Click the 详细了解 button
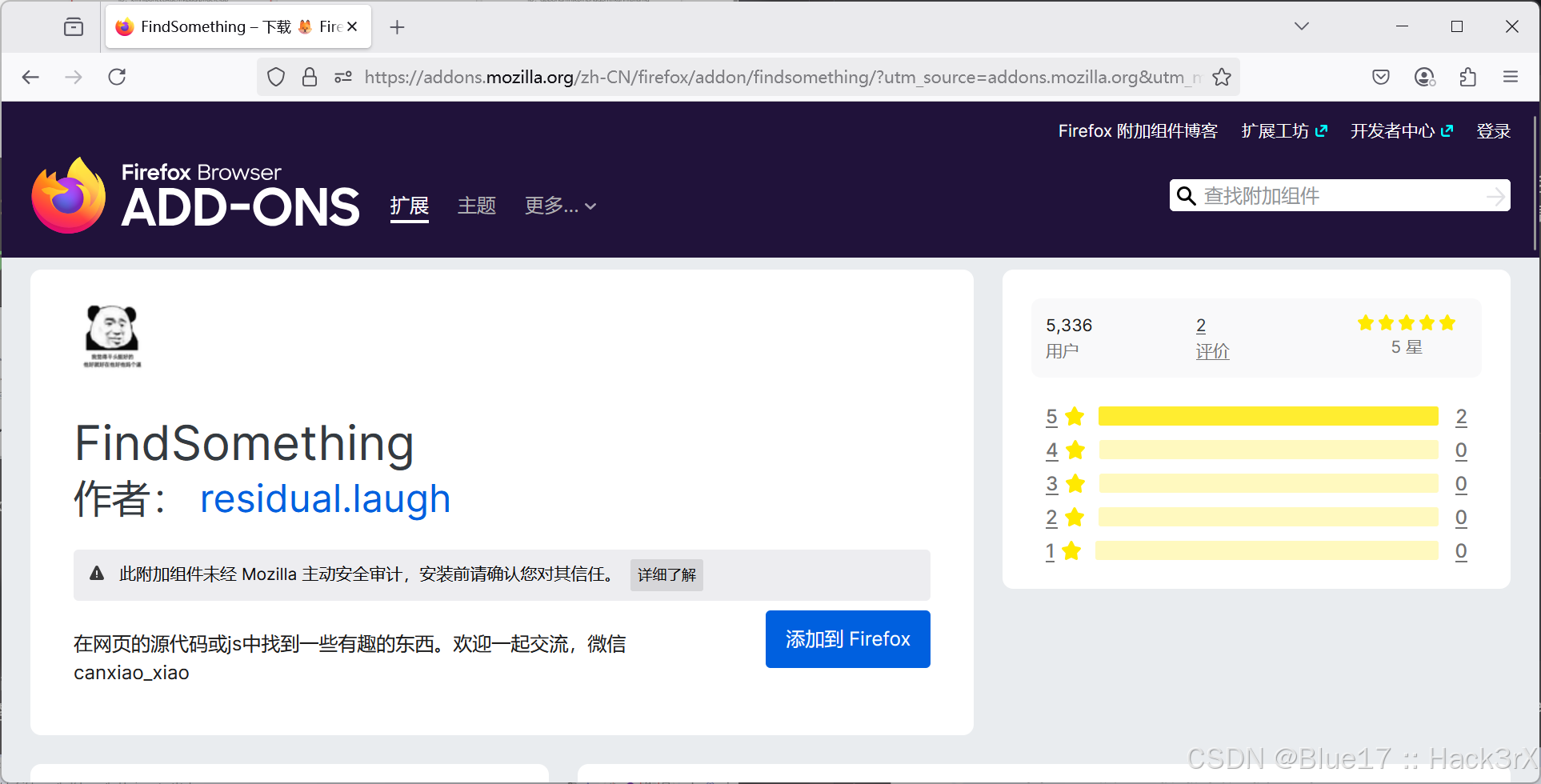Screen dimensions: 1541x784 [666, 574]
